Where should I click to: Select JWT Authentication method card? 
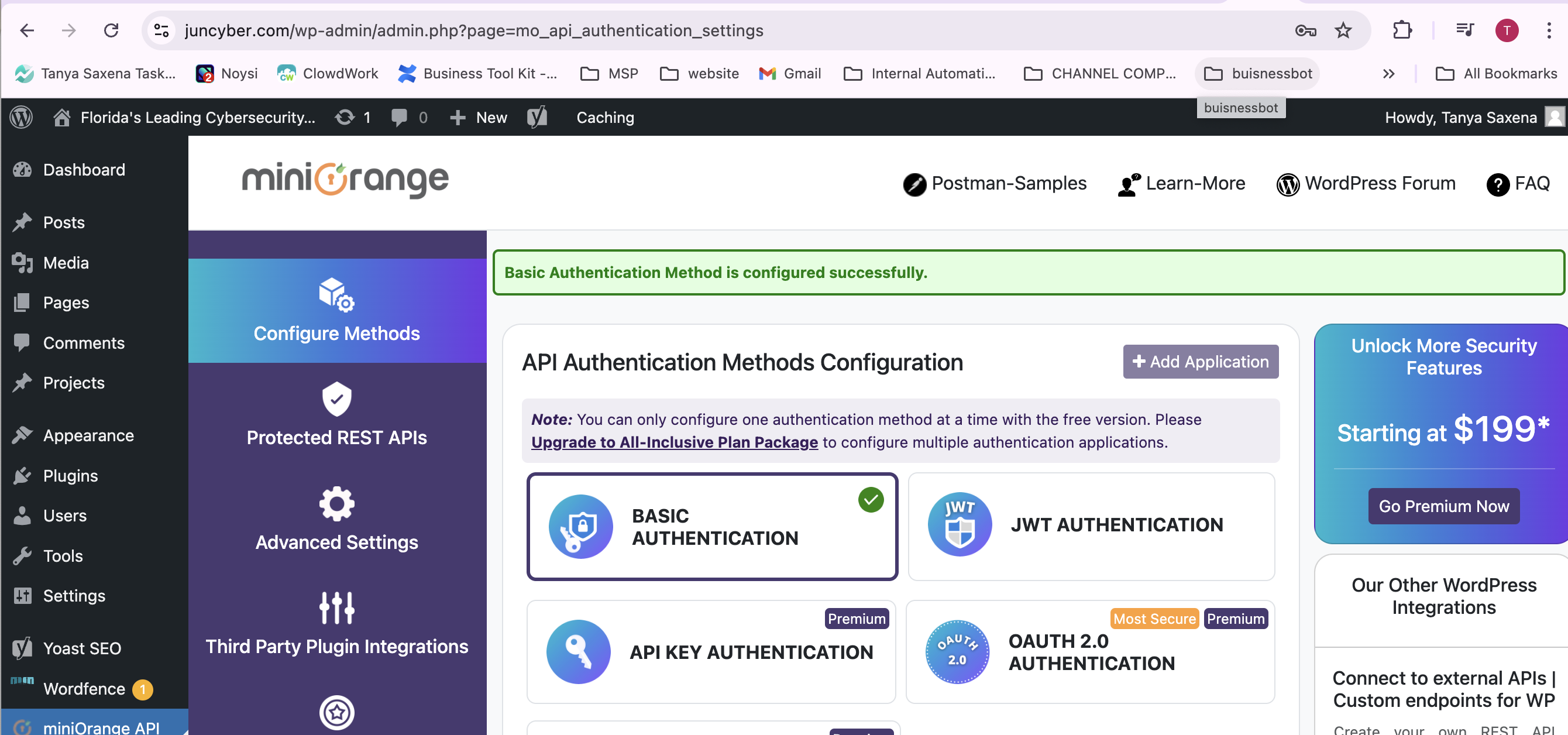tap(1091, 526)
